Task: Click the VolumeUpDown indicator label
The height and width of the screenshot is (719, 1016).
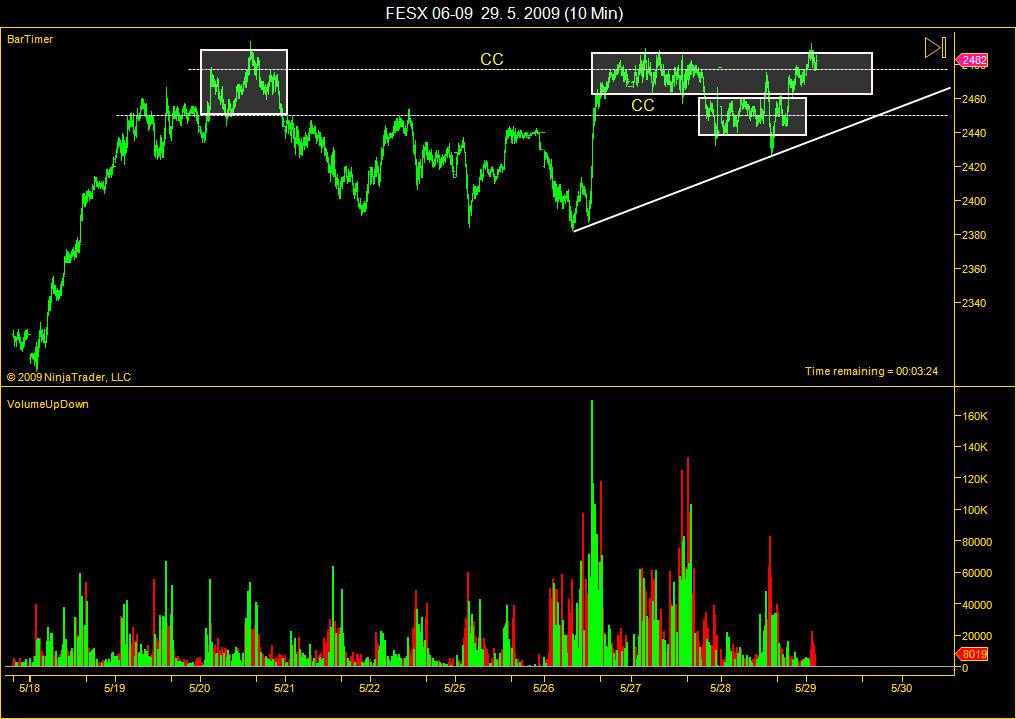Action: (x=47, y=404)
